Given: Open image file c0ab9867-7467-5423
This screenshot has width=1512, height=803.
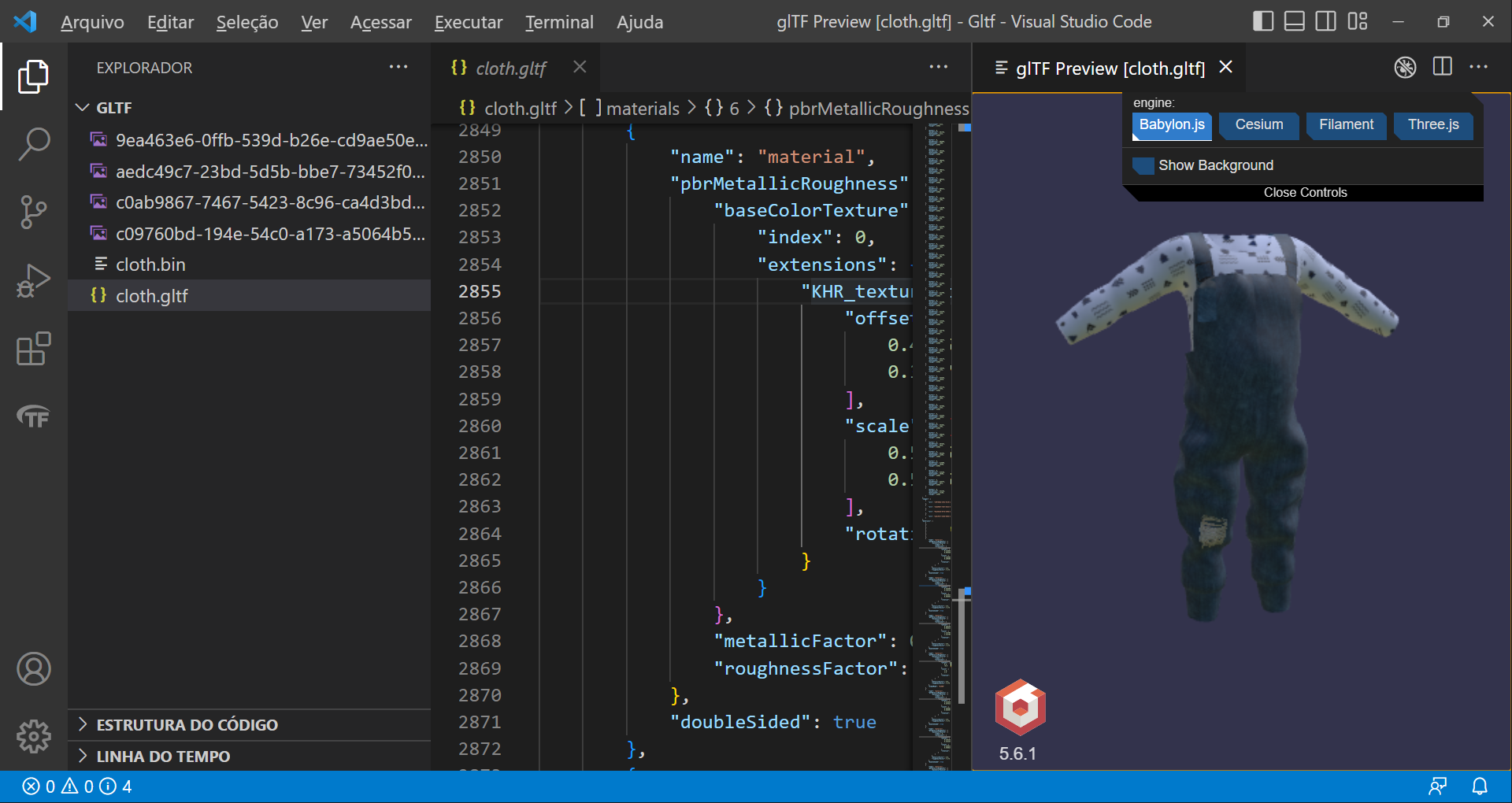Looking at the screenshot, I should point(250,202).
